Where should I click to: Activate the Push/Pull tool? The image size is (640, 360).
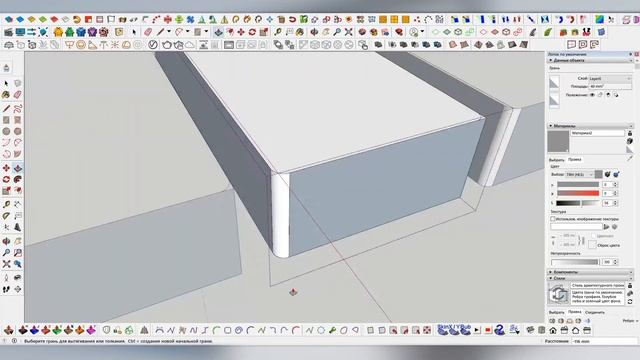click(x=18, y=168)
